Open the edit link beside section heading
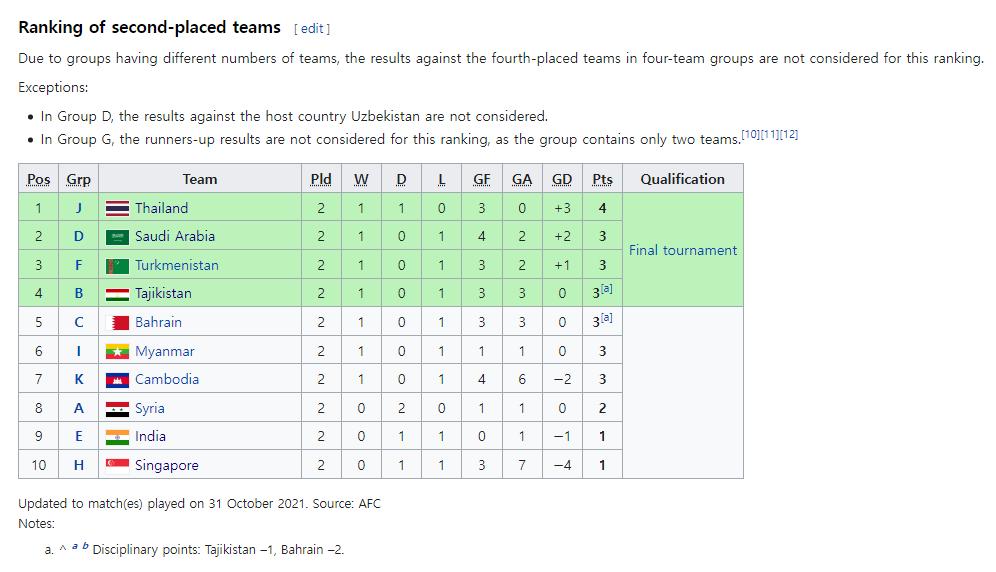 [x=312, y=29]
